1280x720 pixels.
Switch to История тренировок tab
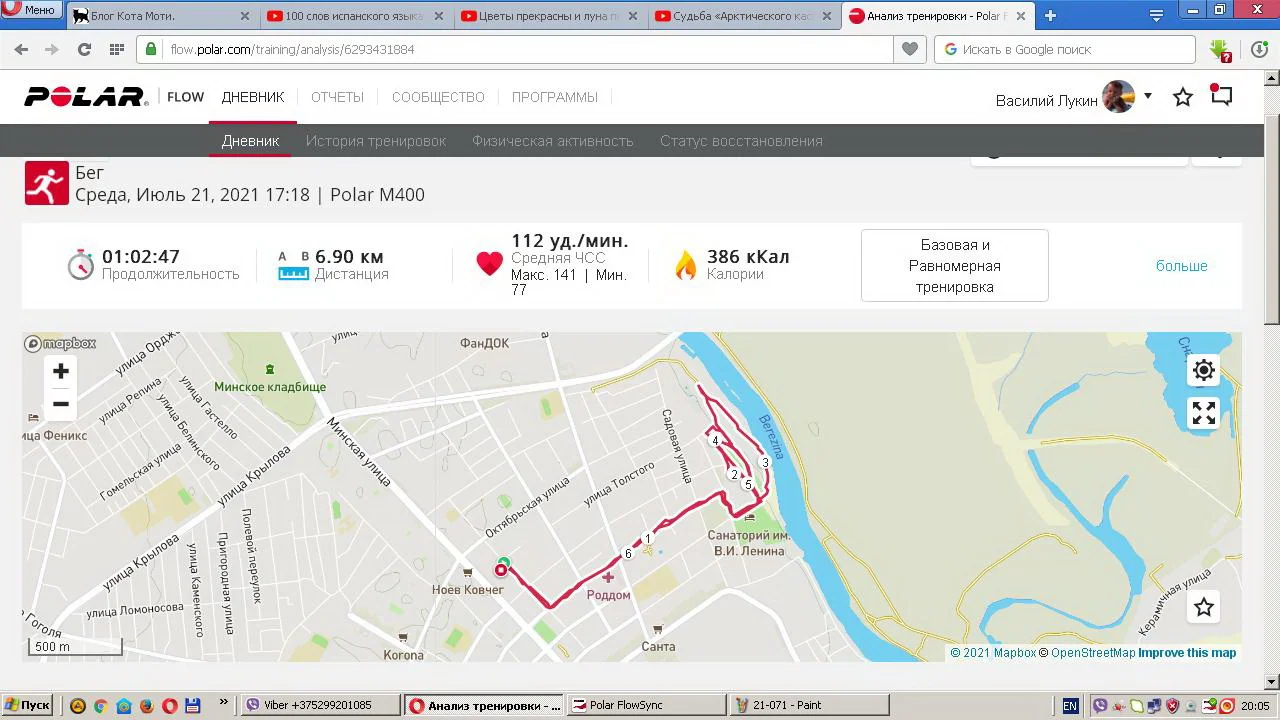[x=376, y=141]
